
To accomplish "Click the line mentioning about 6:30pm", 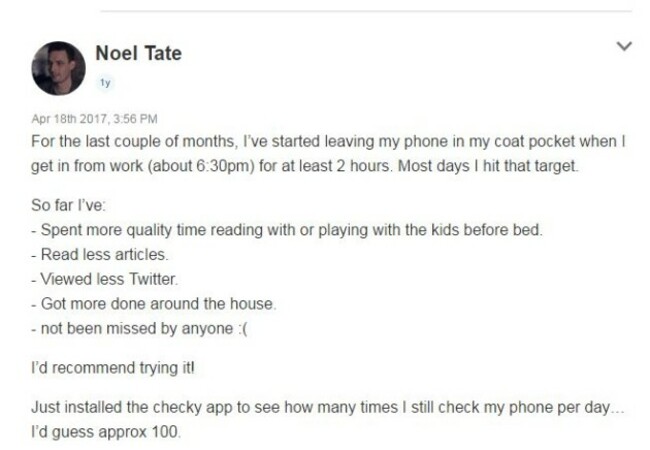I will (305, 166).
